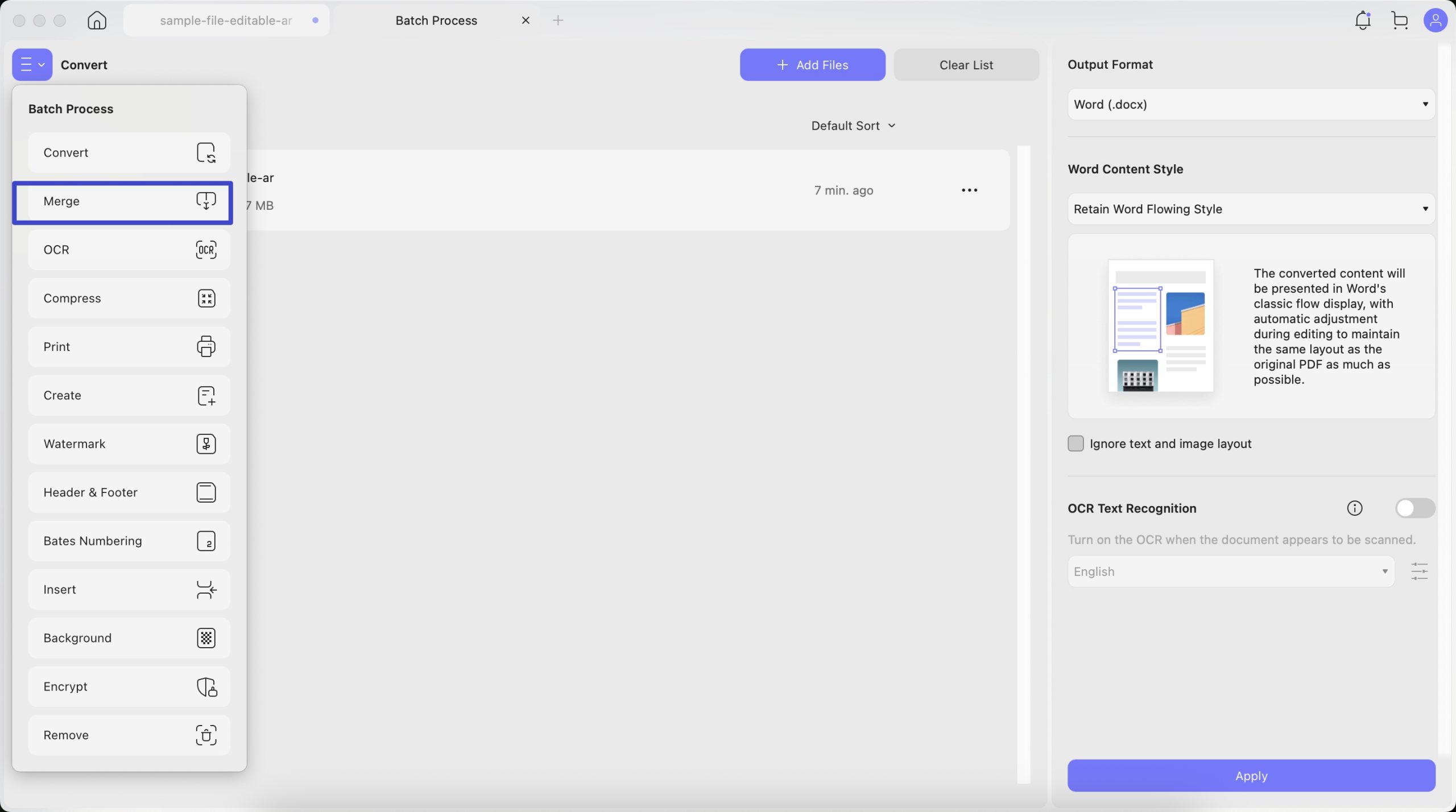Choose Watermark menu entry
This screenshot has height=812, width=1456.
pyautogui.click(x=129, y=444)
